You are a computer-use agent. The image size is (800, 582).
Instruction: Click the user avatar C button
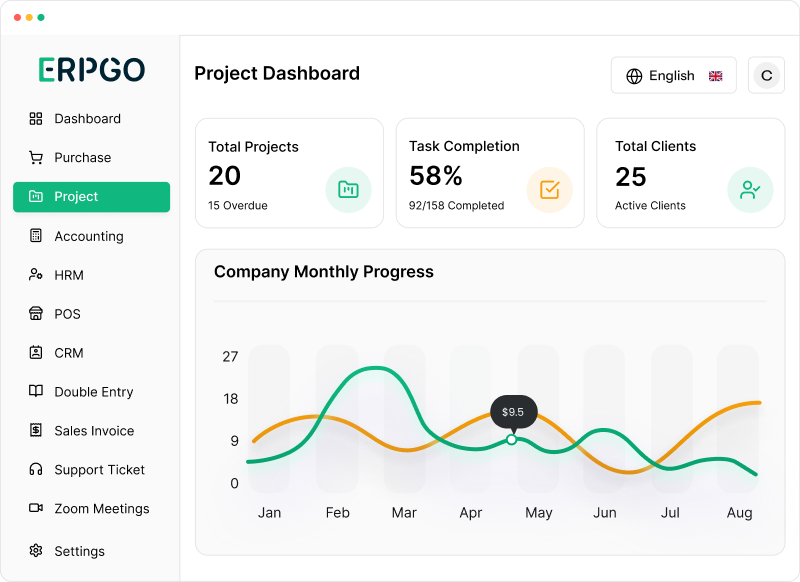[766, 75]
